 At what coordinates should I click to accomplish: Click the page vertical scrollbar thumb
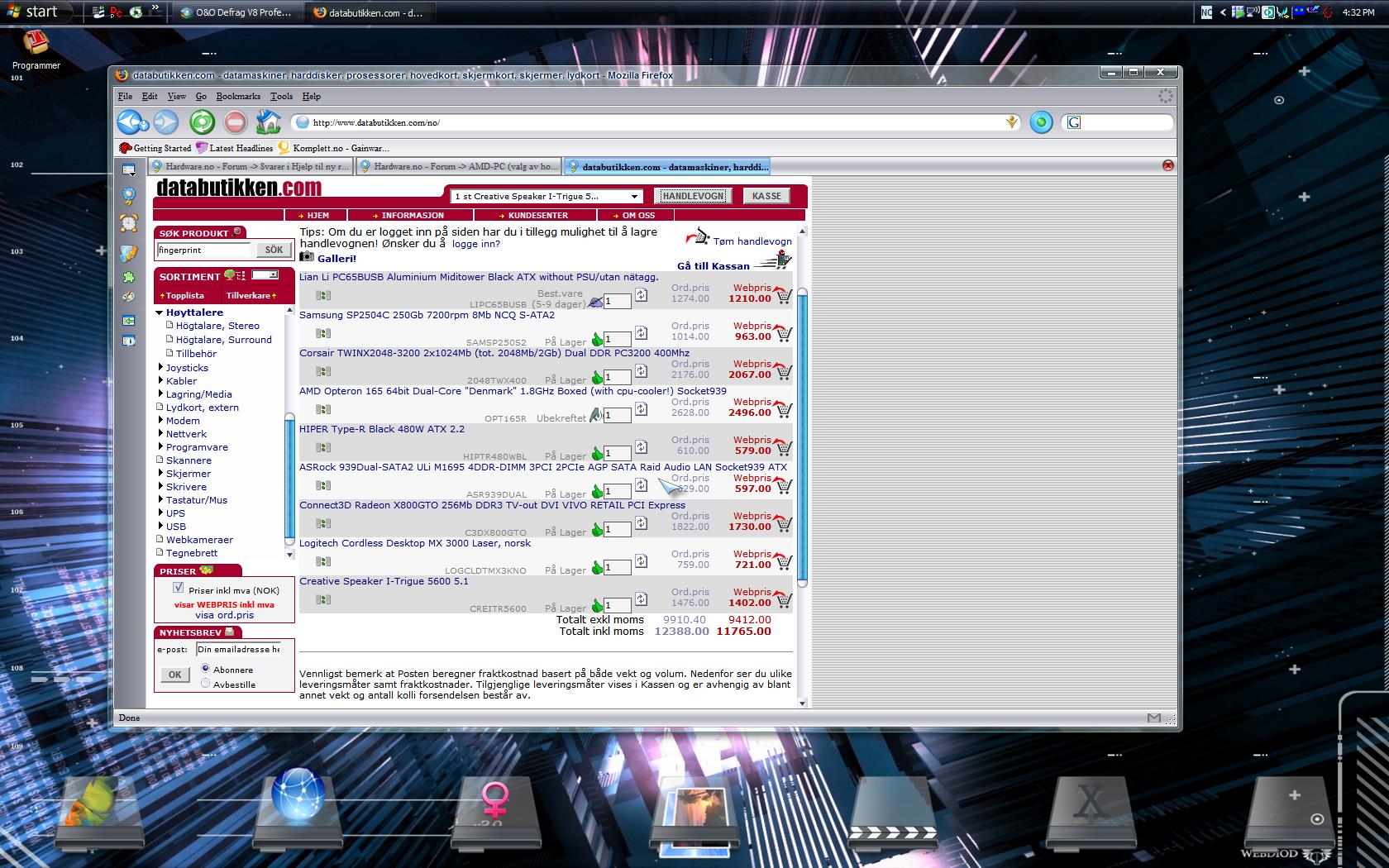[802, 436]
